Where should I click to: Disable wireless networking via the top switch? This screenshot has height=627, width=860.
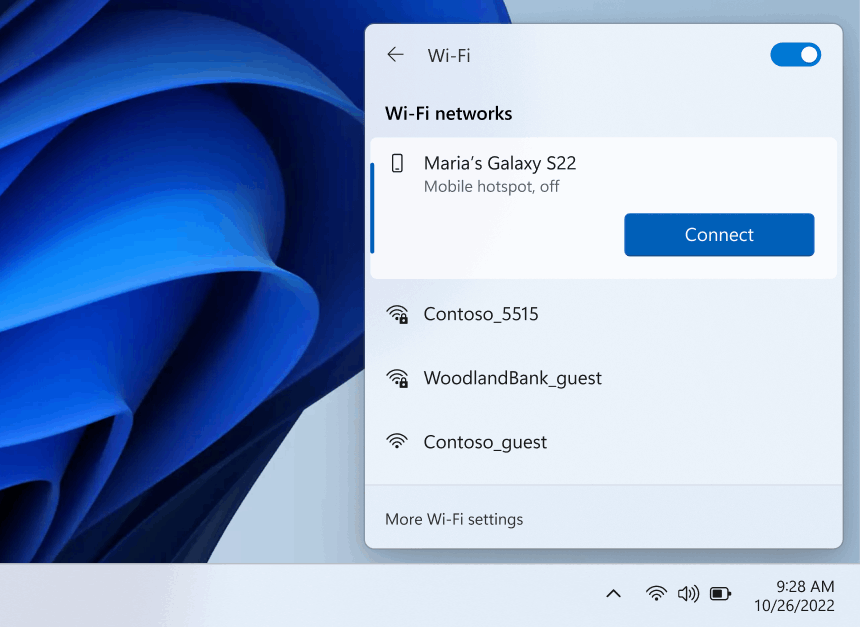(795, 54)
